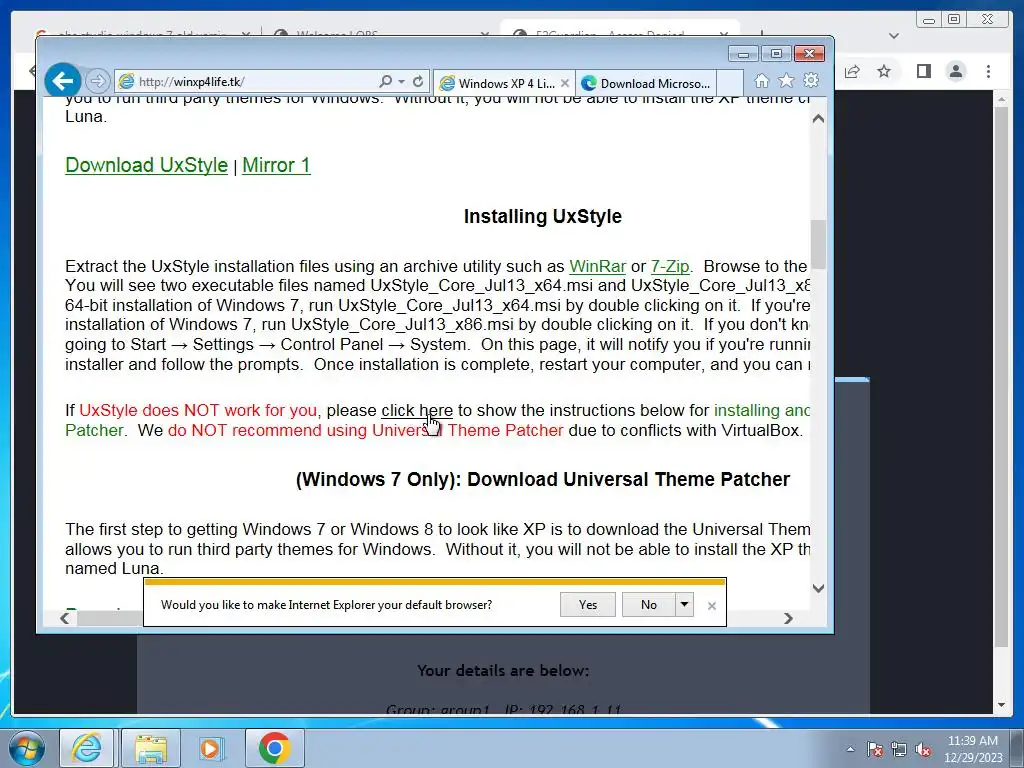The image size is (1024, 768).
Task: Go back in Internet Explorer
Action: 63,82
